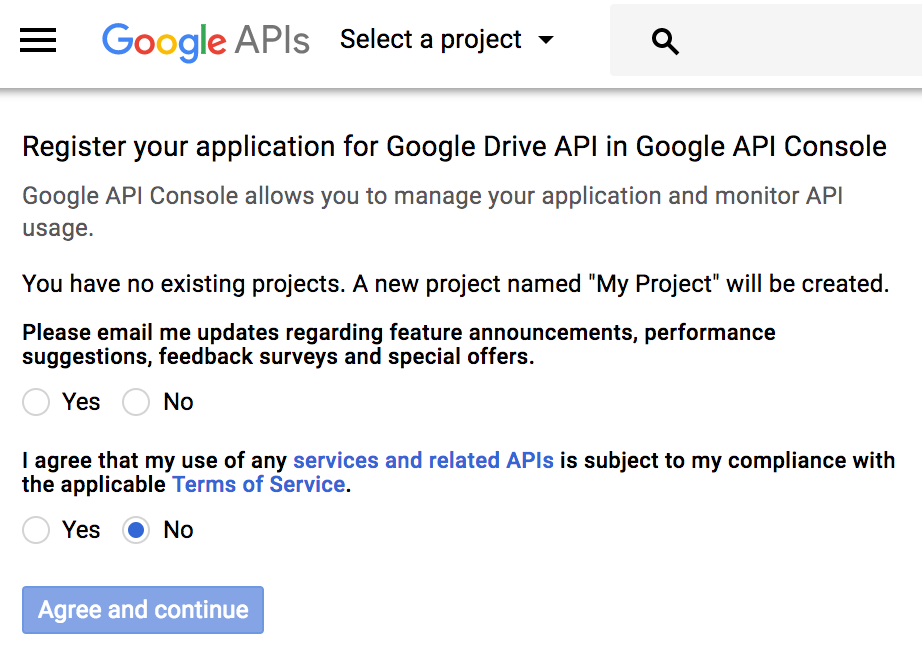This screenshot has height=652, width=922.
Task: Choose Yes to agree to compliance terms
Action: 36,530
